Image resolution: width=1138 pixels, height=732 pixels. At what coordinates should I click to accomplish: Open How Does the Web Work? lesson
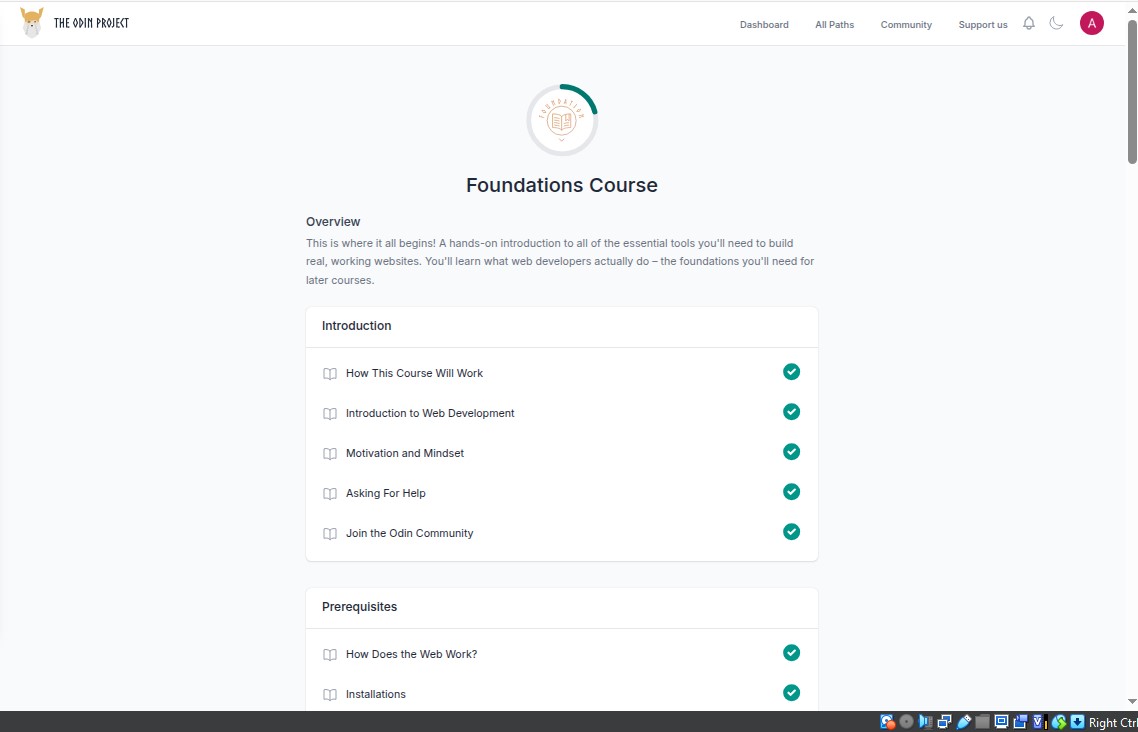point(412,654)
